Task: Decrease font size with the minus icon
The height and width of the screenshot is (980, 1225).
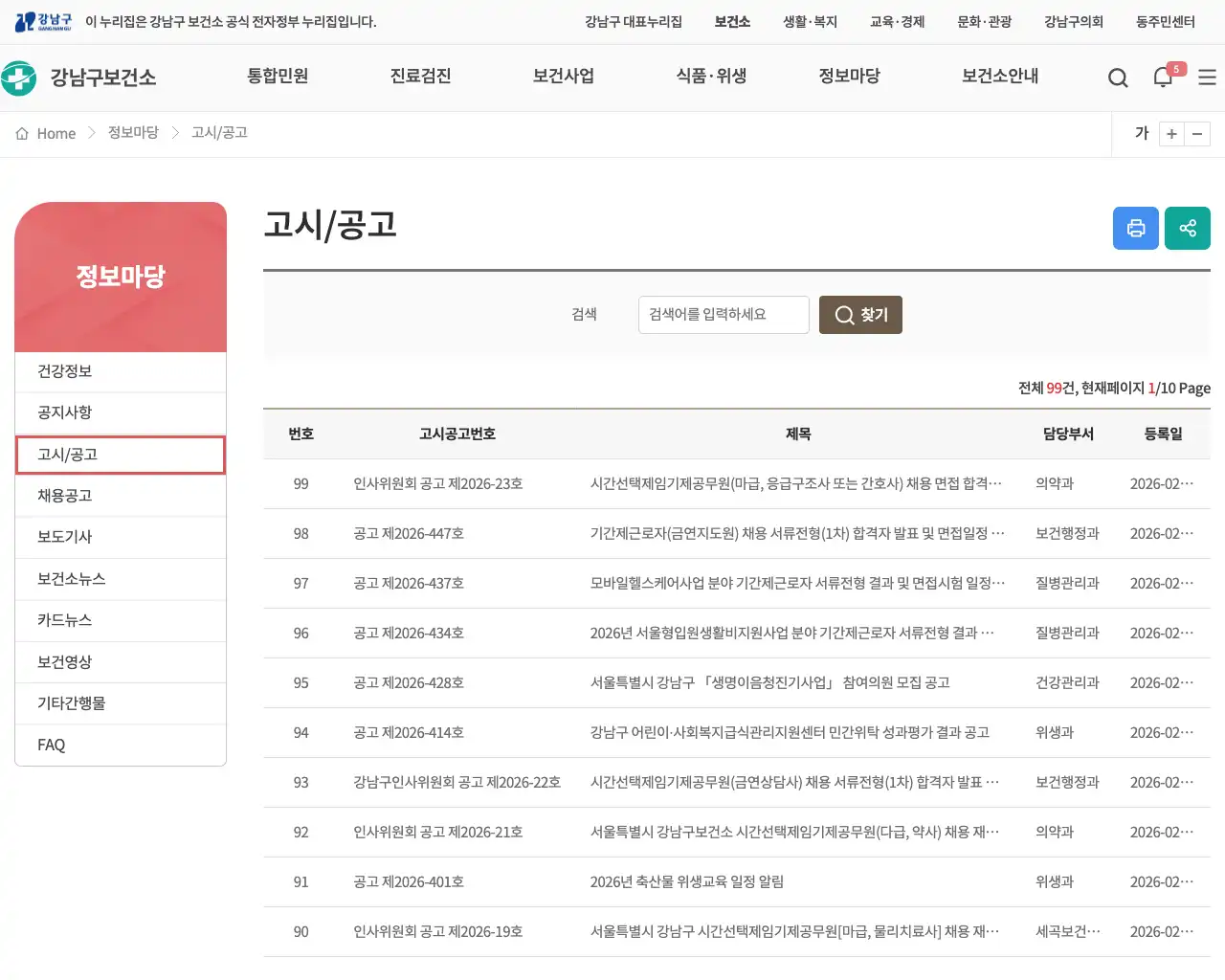Action: [x=1198, y=134]
